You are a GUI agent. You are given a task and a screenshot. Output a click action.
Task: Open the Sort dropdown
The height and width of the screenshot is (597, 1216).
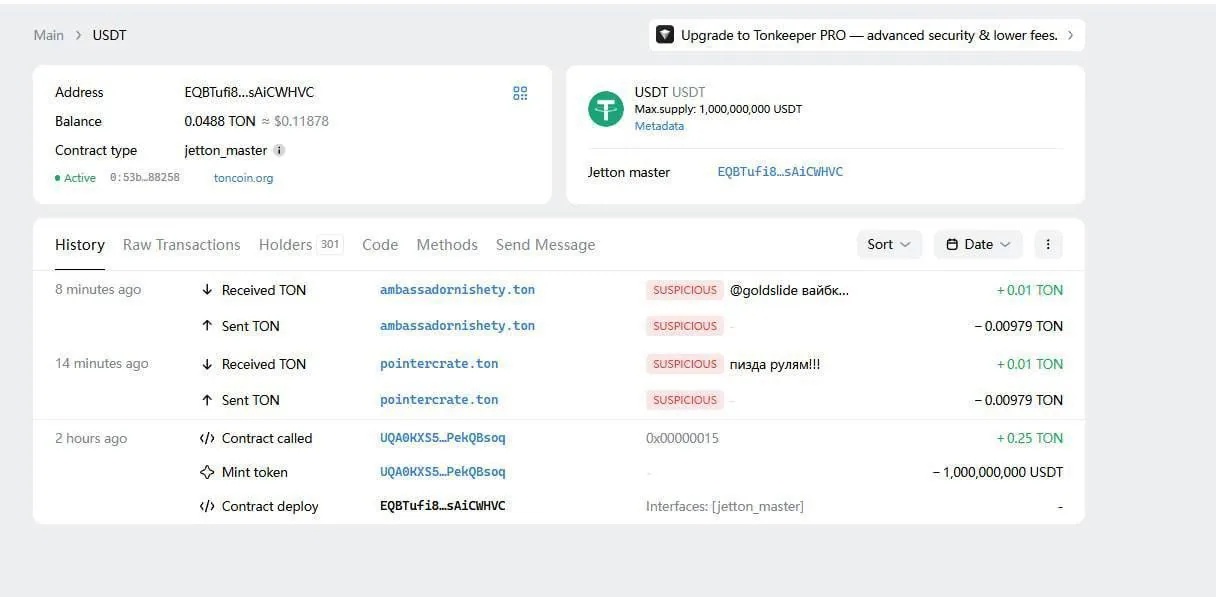pos(889,244)
